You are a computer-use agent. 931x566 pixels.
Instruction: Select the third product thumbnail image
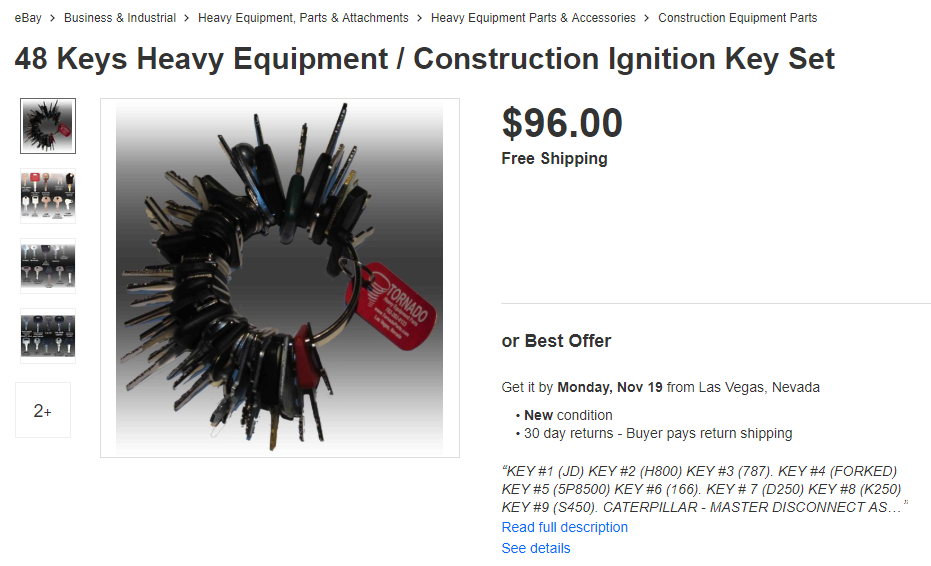click(x=48, y=265)
